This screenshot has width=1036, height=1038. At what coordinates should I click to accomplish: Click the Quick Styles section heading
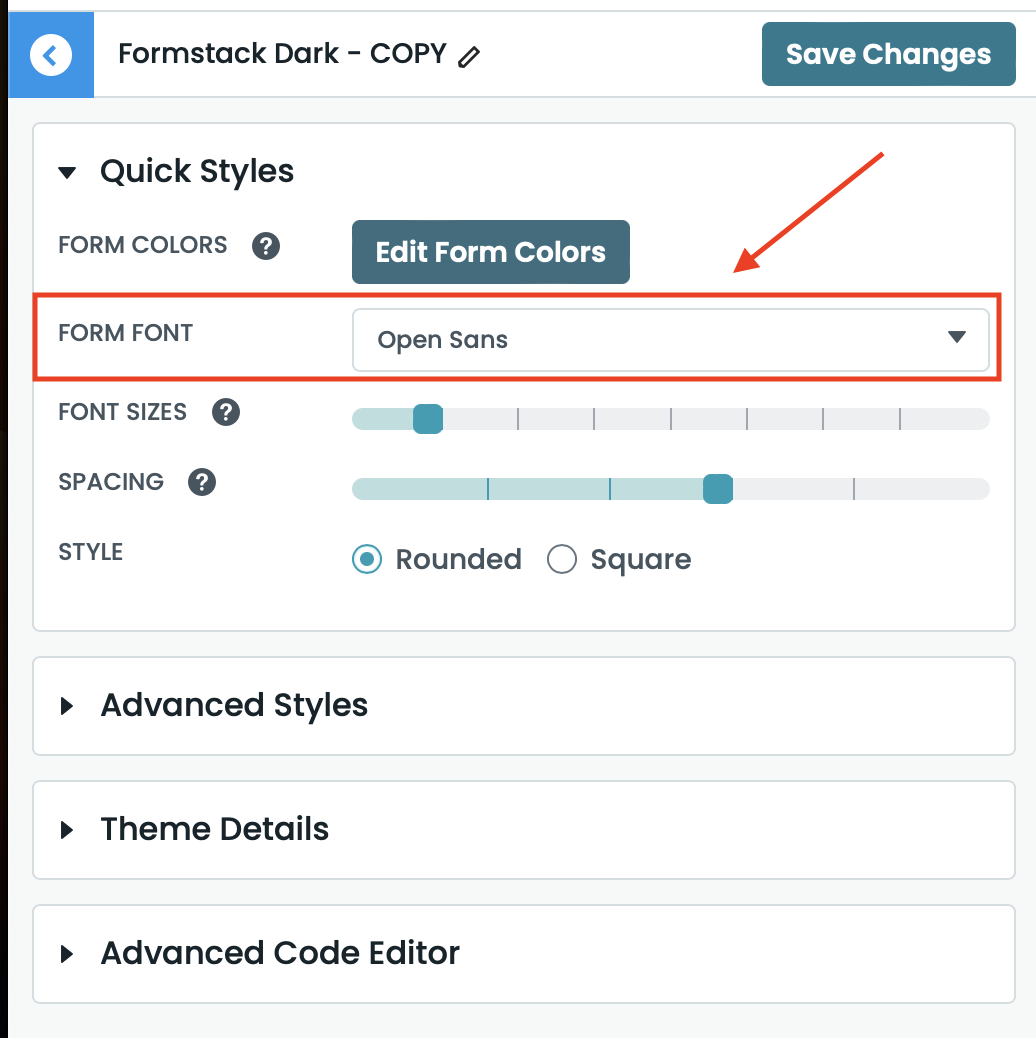point(197,171)
